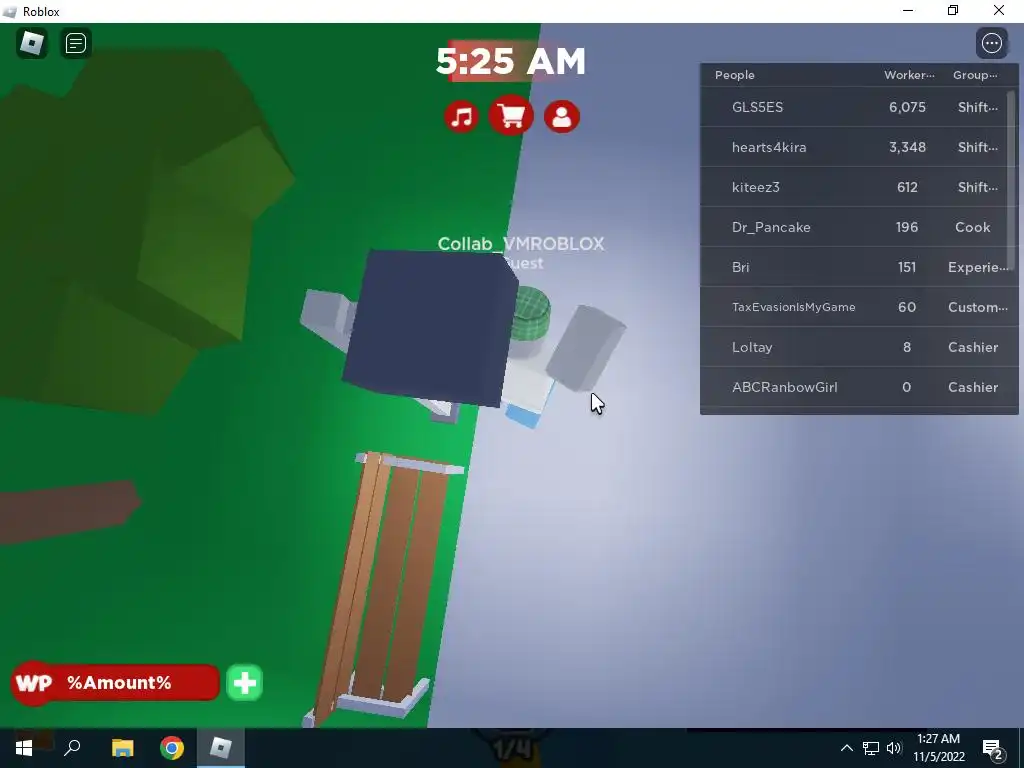Select player Dr_Pancake in the leaderboard
Image resolution: width=1024 pixels, height=768 pixels.
point(855,227)
